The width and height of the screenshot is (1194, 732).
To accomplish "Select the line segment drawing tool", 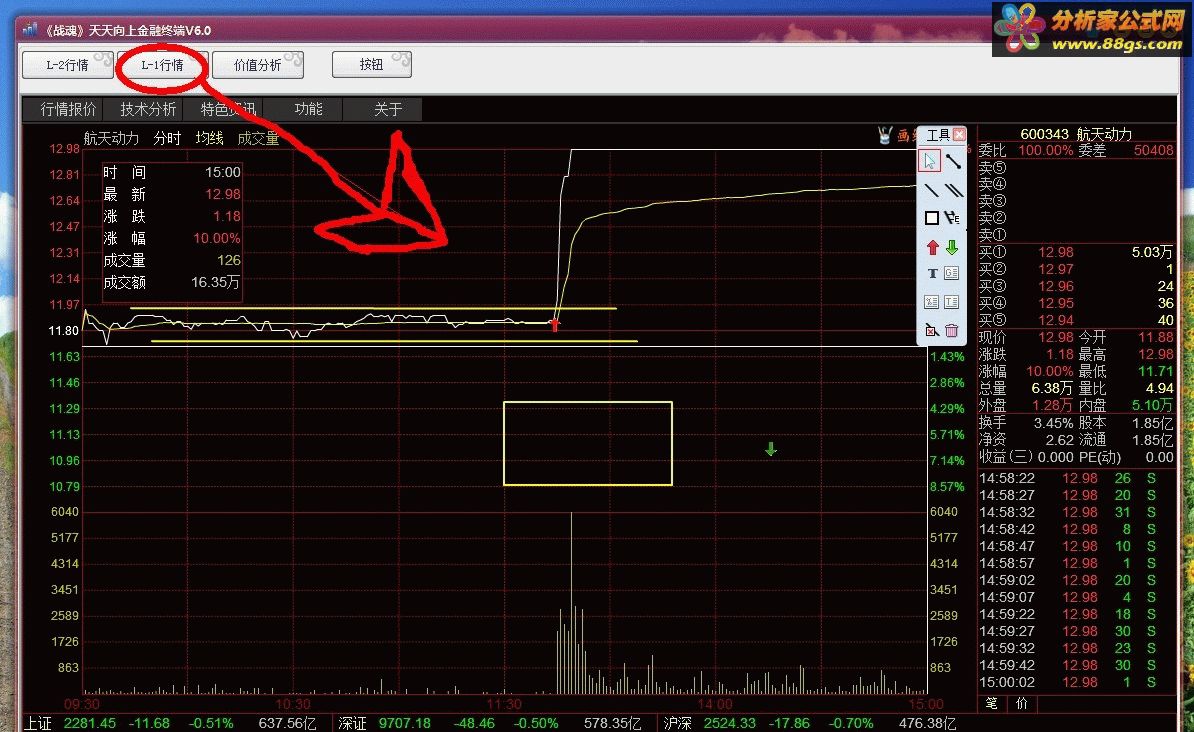I will [x=953, y=161].
